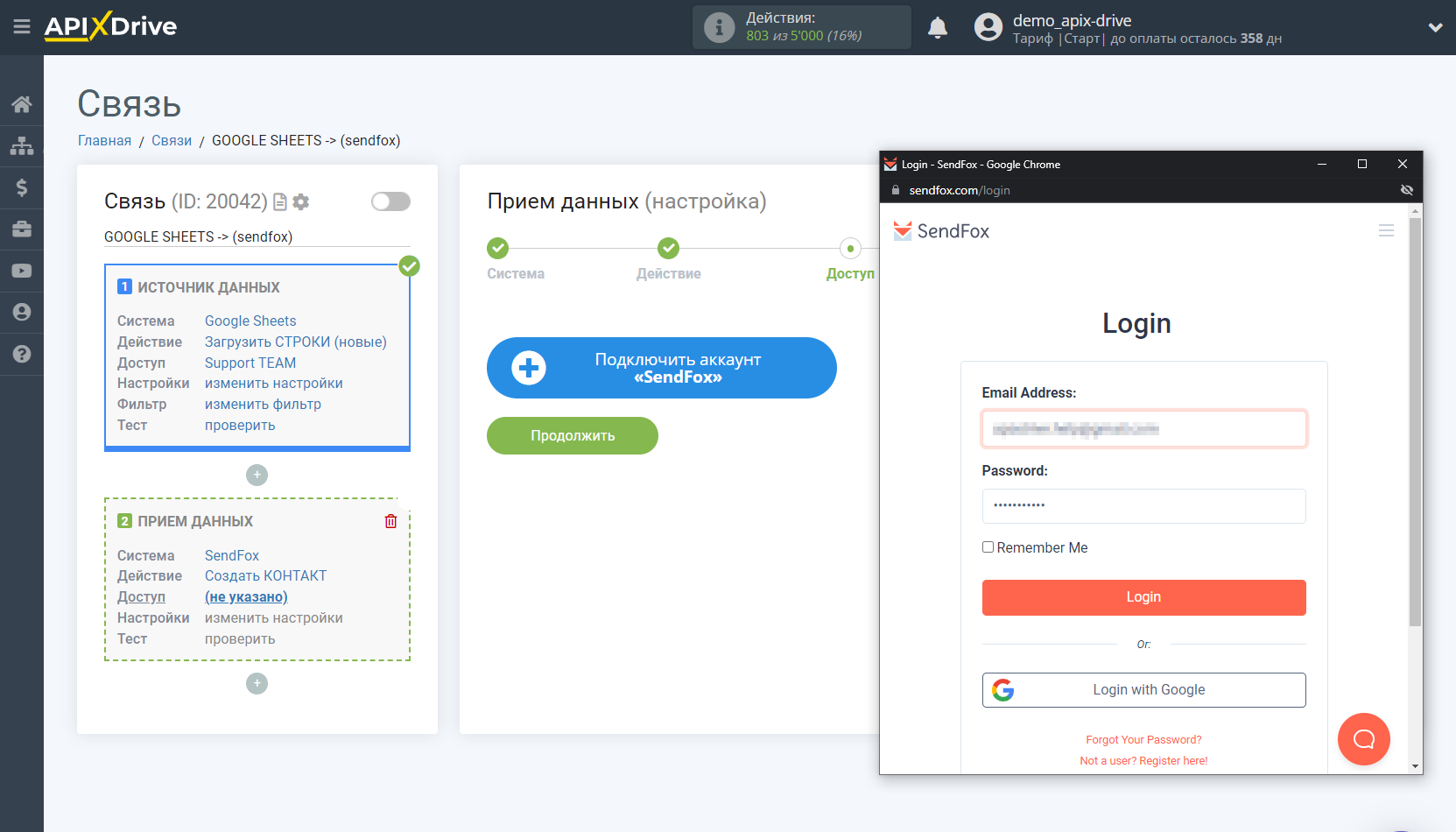Screen dimensions: 1456x832
Task: Click the Email Address field
Action: tap(1143, 428)
